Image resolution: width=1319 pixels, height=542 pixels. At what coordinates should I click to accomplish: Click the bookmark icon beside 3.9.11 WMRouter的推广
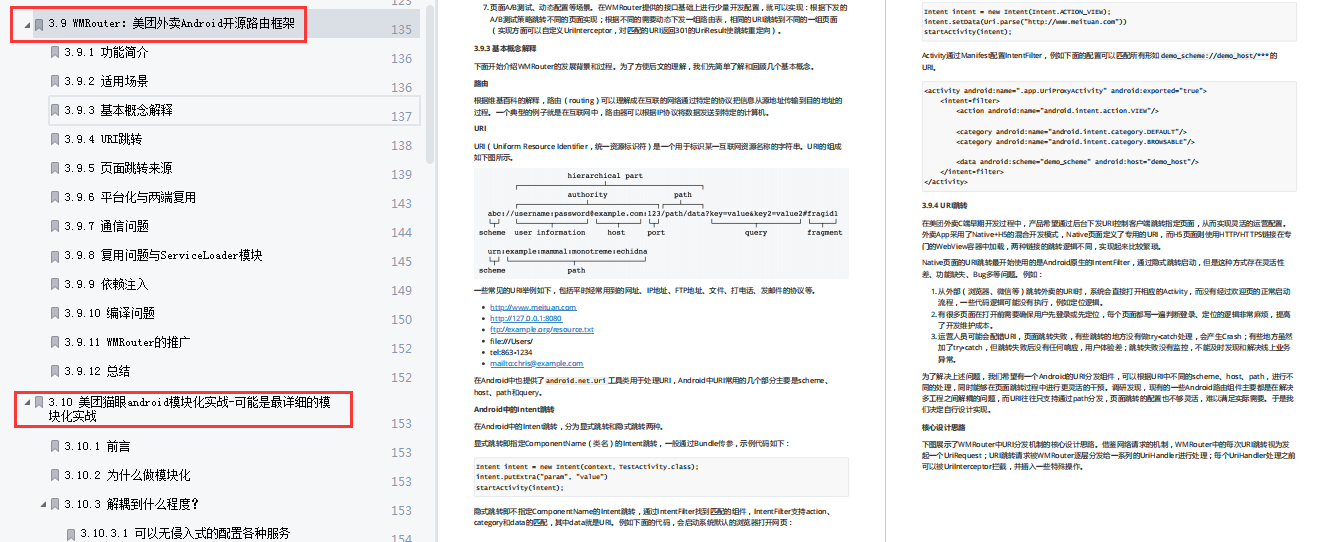tap(56, 342)
